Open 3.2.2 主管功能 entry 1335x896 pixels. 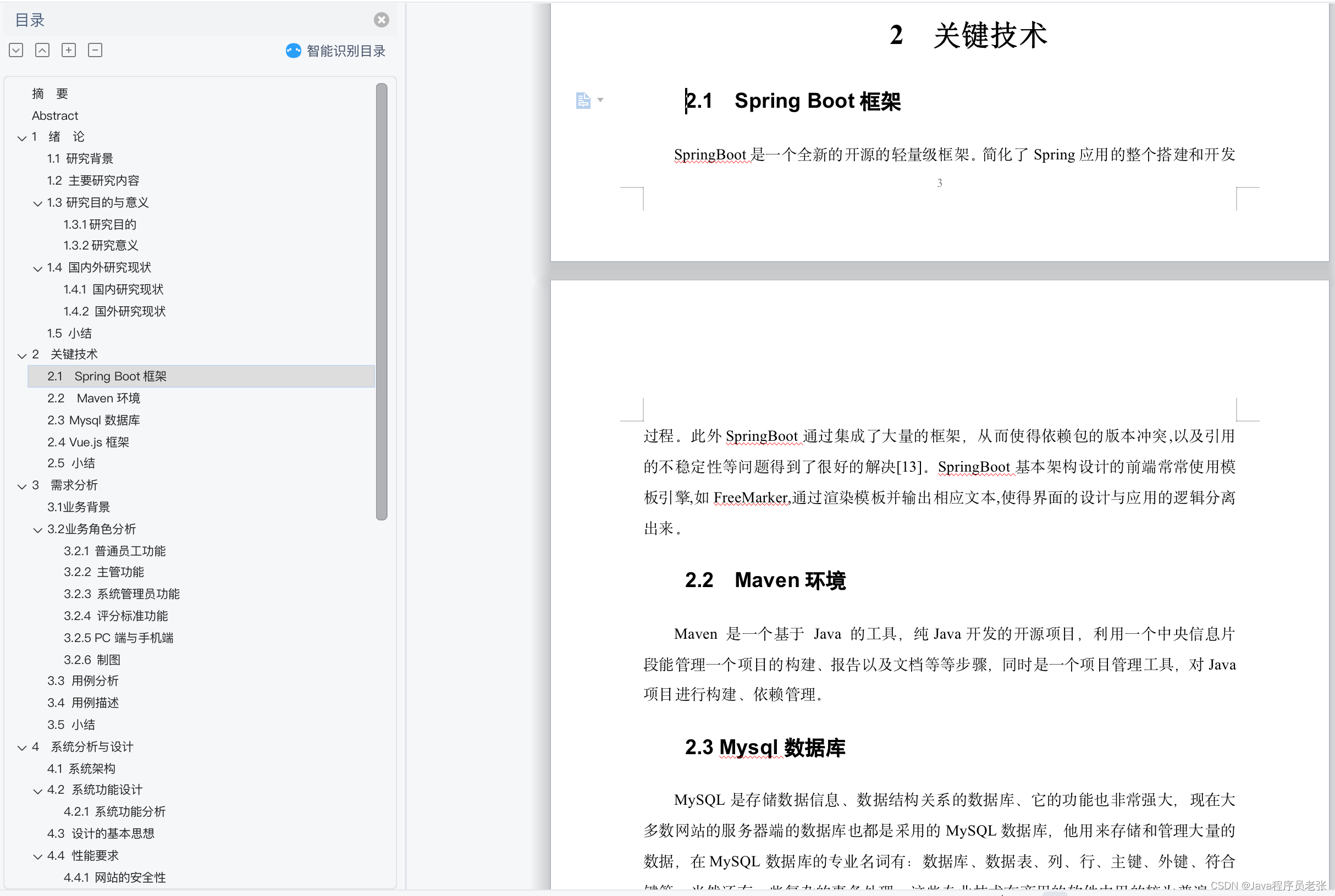[x=104, y=572]
